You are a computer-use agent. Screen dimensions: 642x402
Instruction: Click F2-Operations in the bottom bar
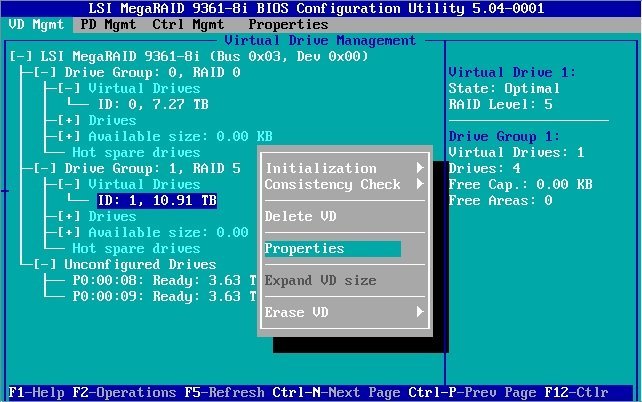pyautogui.click(x=124, y=393)
